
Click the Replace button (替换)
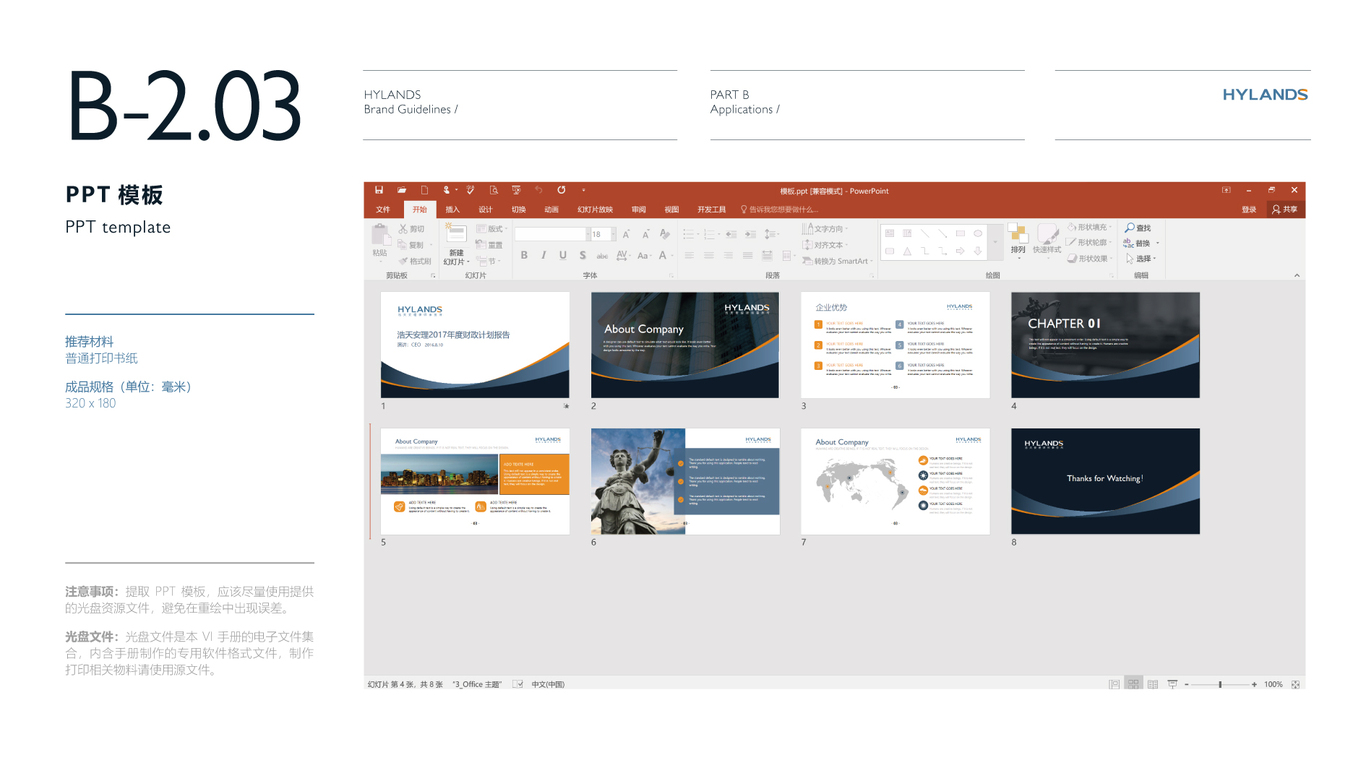(1140, 243)
